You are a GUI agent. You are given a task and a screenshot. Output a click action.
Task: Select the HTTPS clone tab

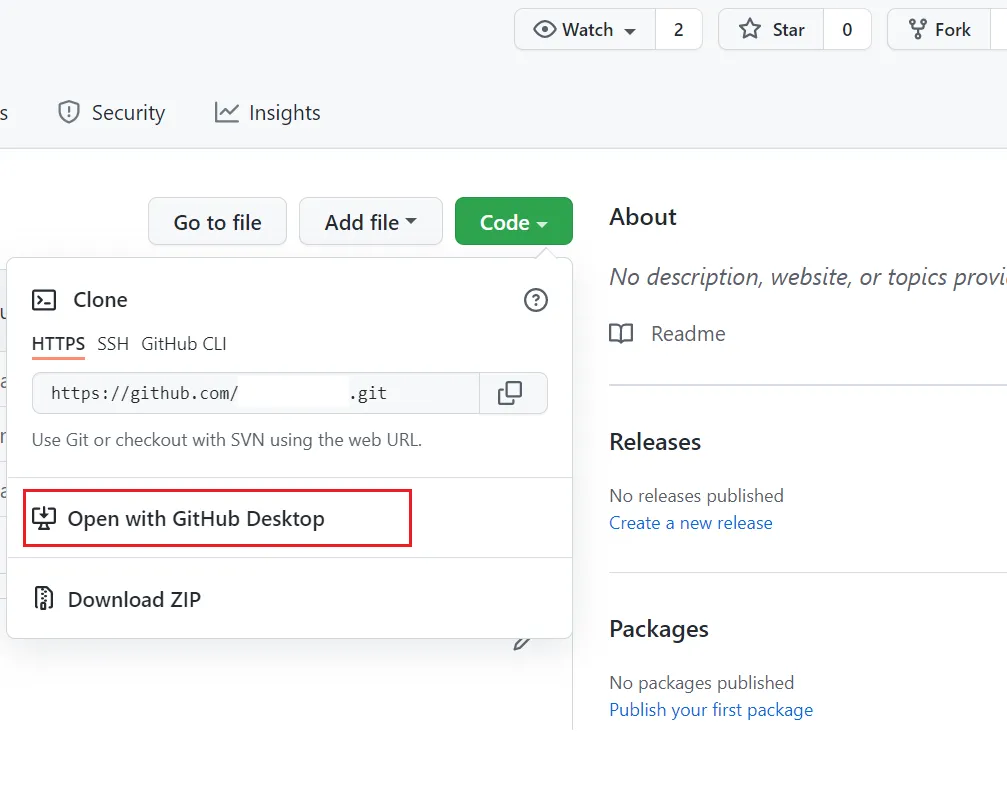point(58,344)
